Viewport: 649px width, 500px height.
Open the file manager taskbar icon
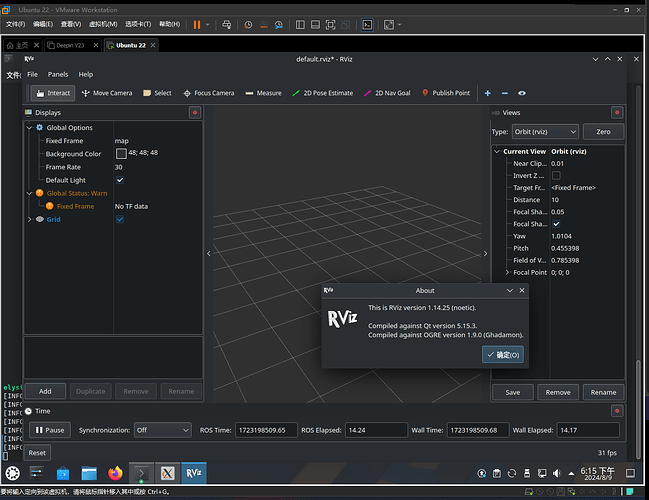pos(89,473)
